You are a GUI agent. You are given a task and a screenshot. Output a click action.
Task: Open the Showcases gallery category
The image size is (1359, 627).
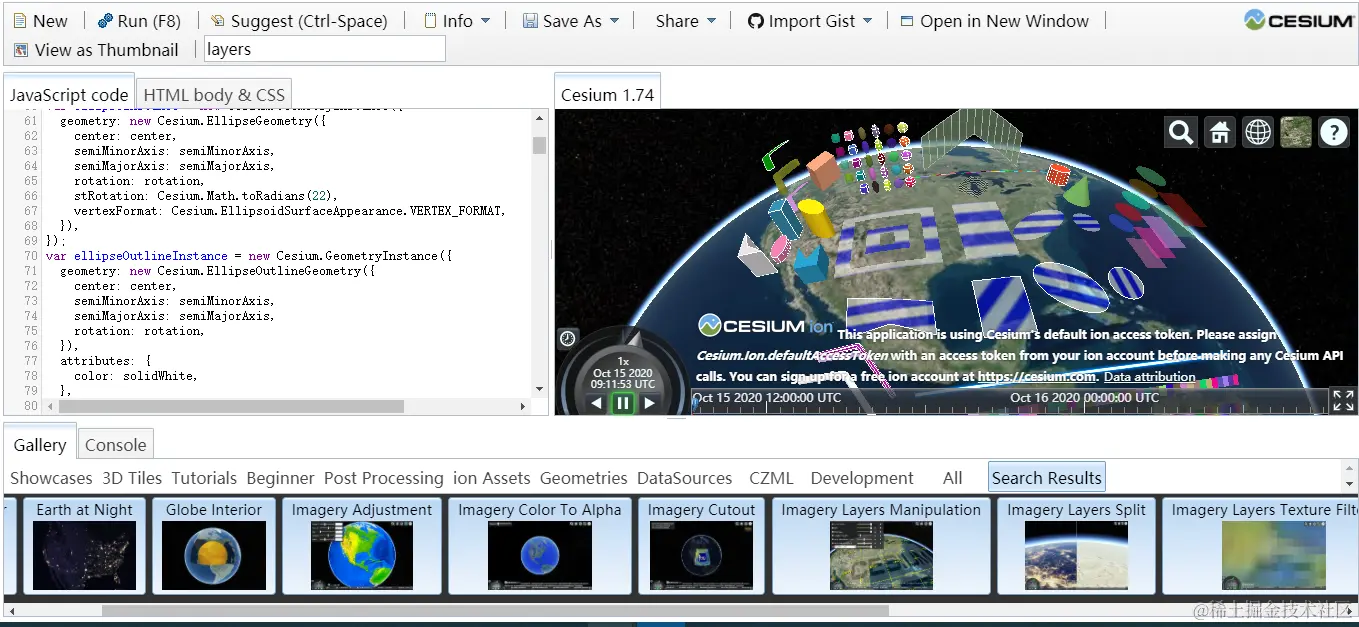coord(51,478)
